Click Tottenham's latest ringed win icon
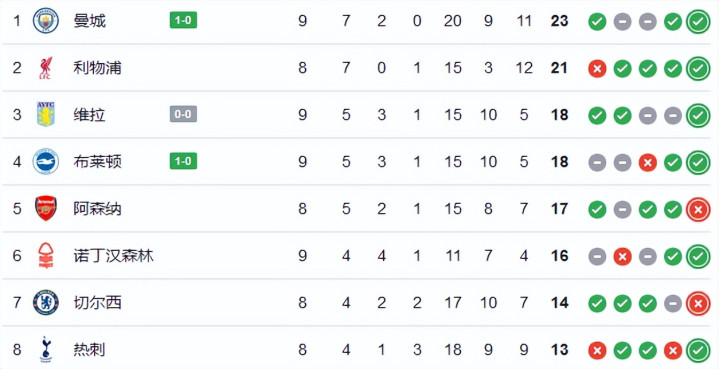Image resolution: width=719 pixels, height=369 pixels. (x=698, y=350)
